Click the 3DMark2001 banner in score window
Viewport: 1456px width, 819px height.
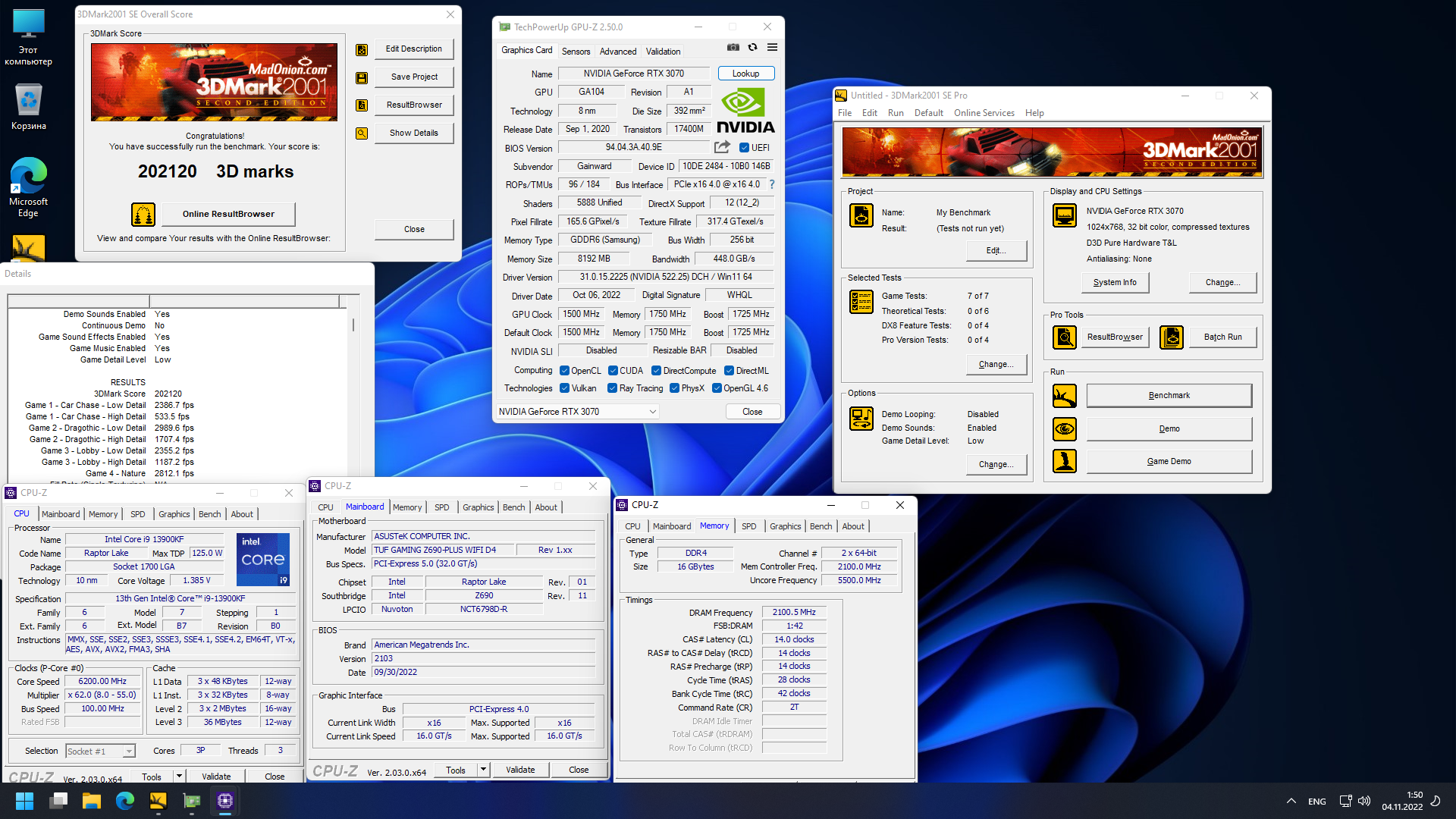pyautogui.click(x=214, y=82)
